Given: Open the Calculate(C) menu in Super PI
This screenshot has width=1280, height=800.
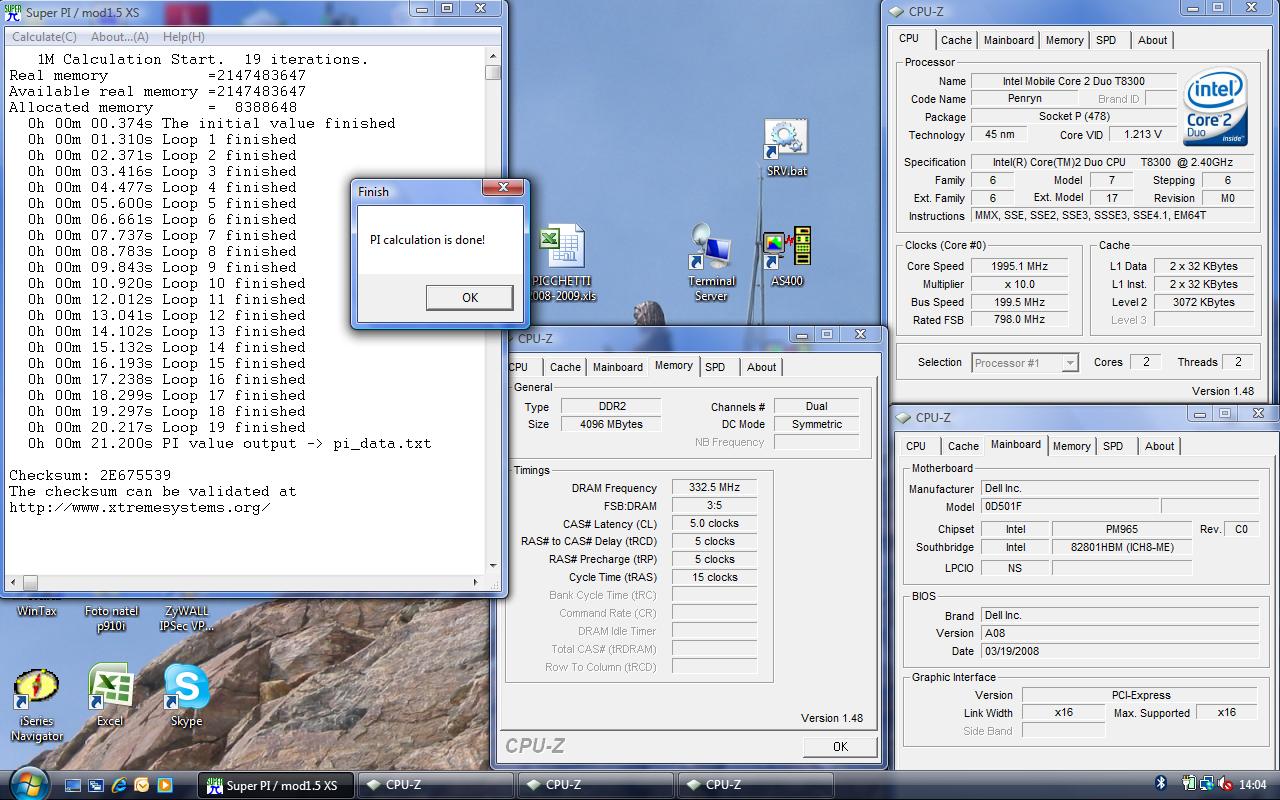Looking at the screenshot, I should point(44,37).
